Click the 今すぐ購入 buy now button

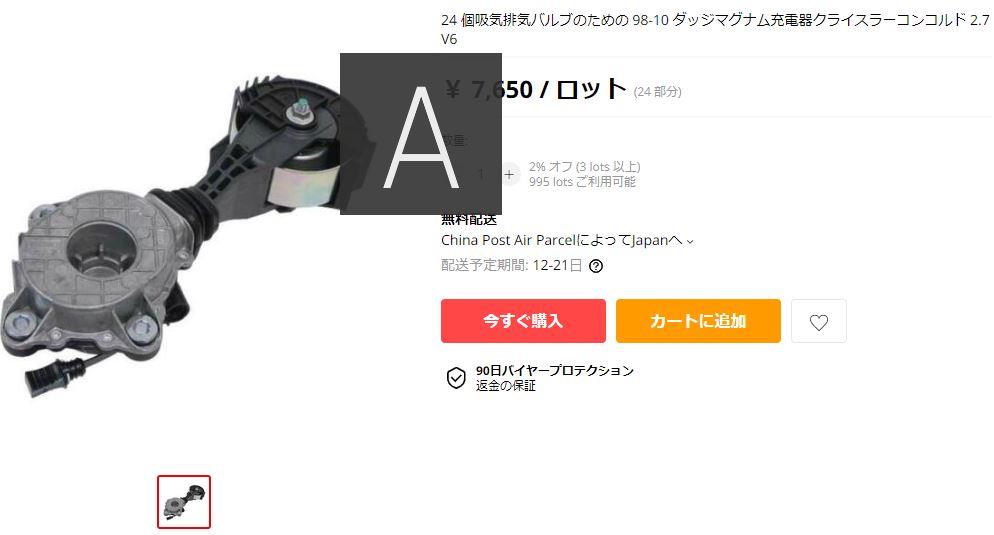[x=523, y=321]
